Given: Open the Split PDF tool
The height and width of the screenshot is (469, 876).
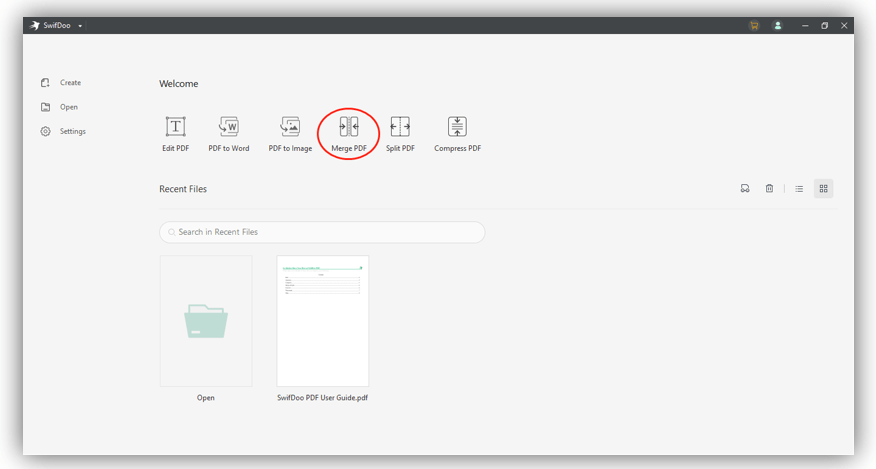Looking at the screenshot, I should click(x=400, y=134).
